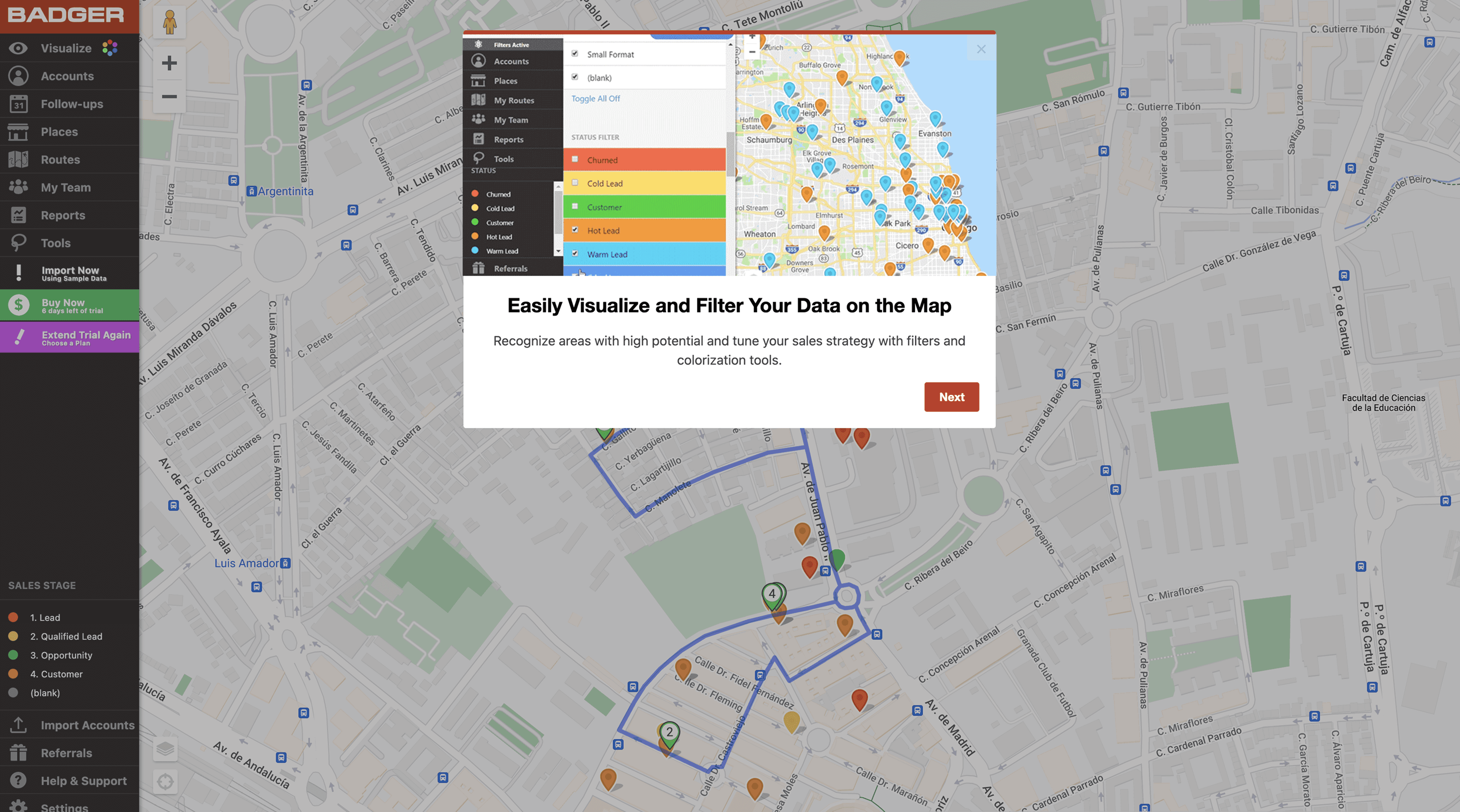Open the Tools menu item
This screenshot has width=1460, height=812.
pos(55,243)
